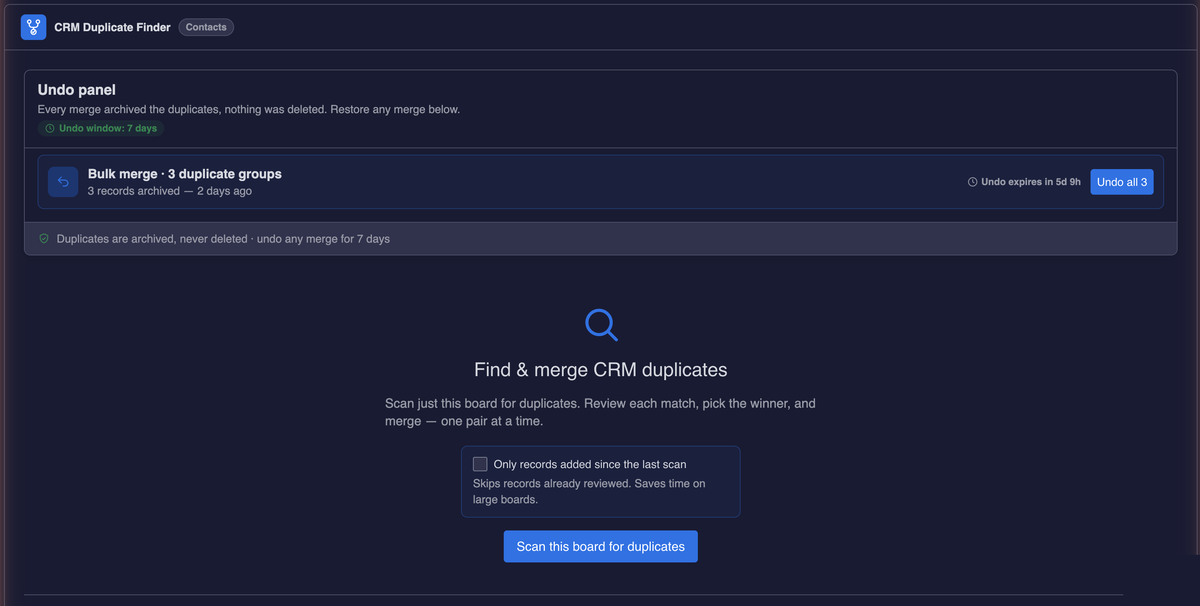The image size is (1200, 606).
Task: Click the clock icon next to Undo expires
Action: point(973,182)
